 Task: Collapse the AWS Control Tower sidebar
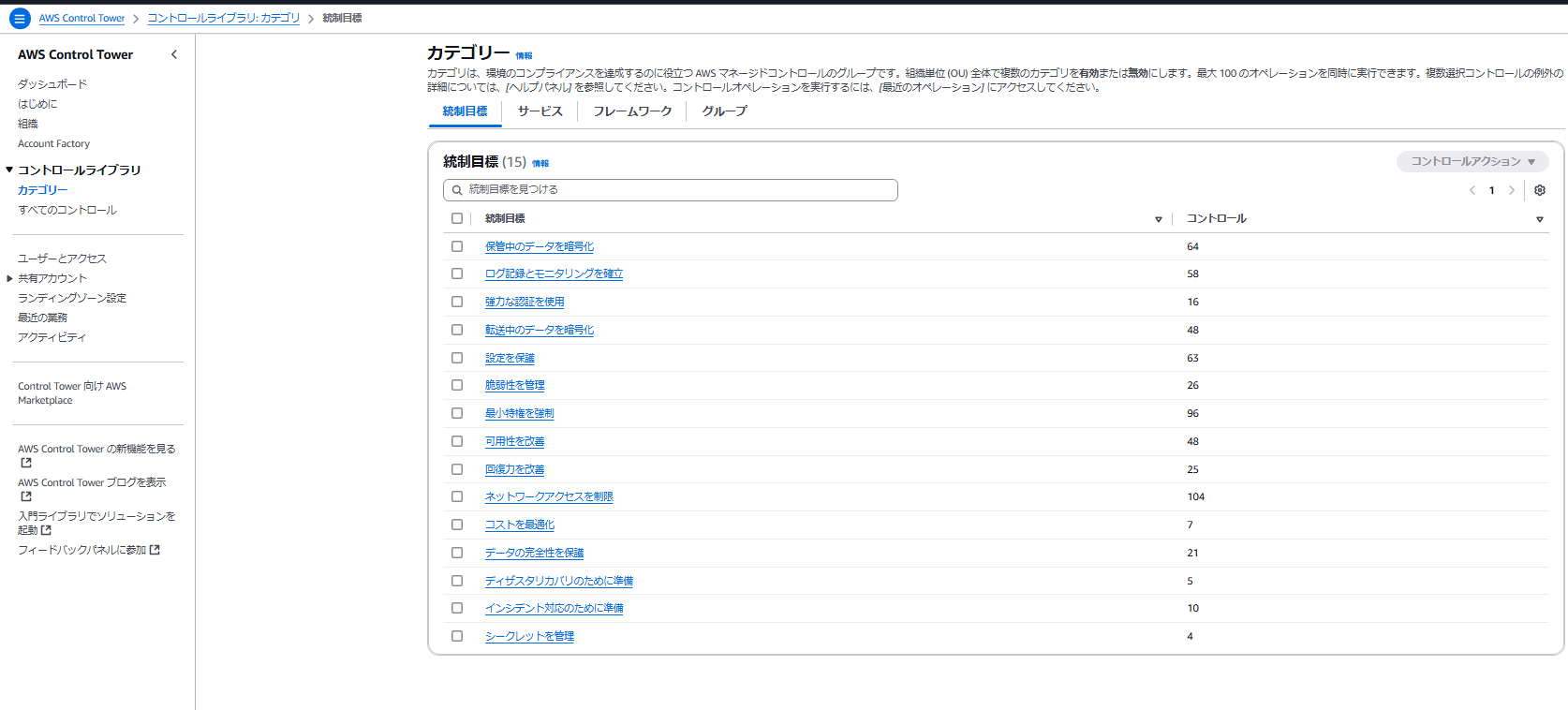click(174, 54)
